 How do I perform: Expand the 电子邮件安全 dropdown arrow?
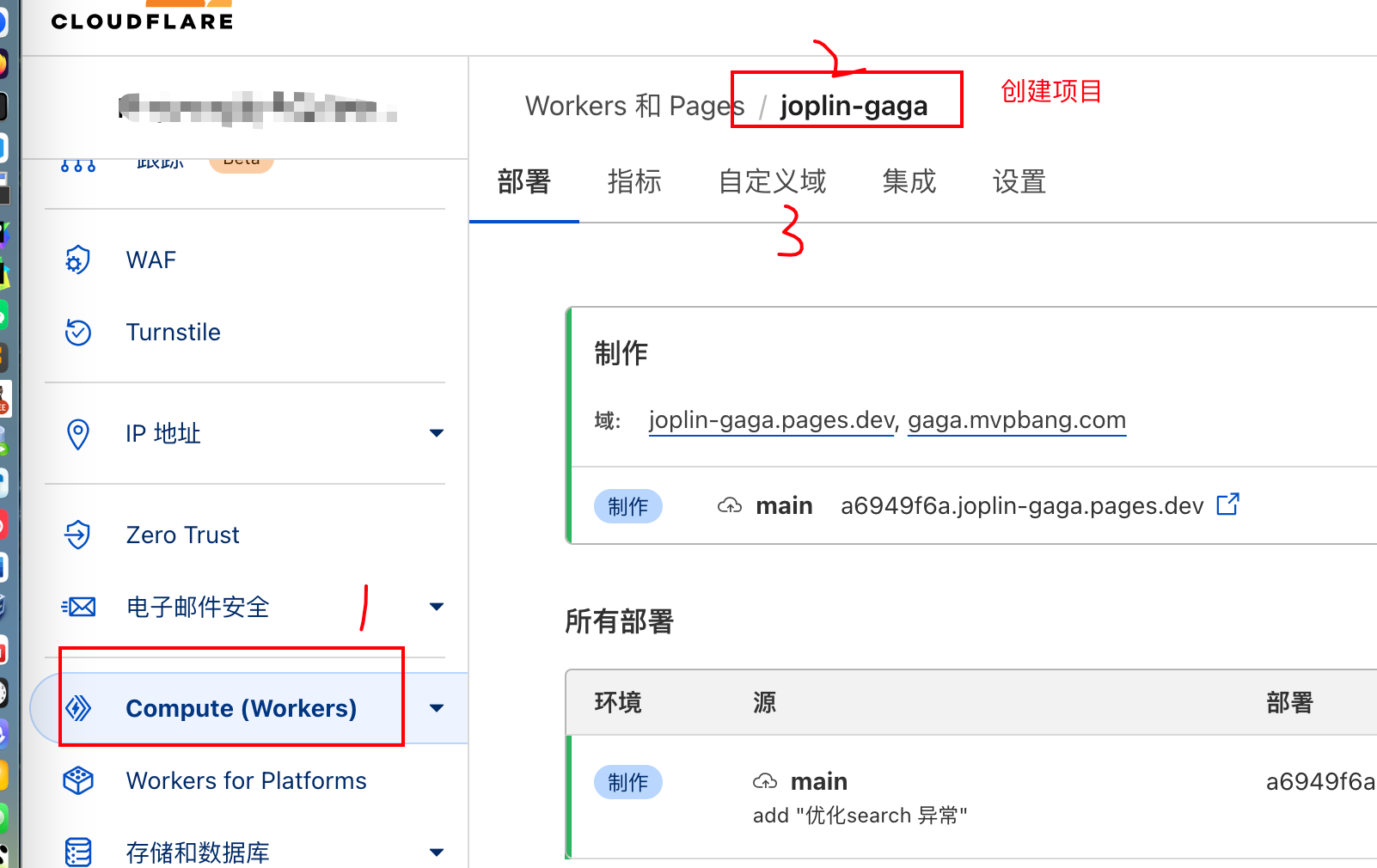[x=437, y=607]
